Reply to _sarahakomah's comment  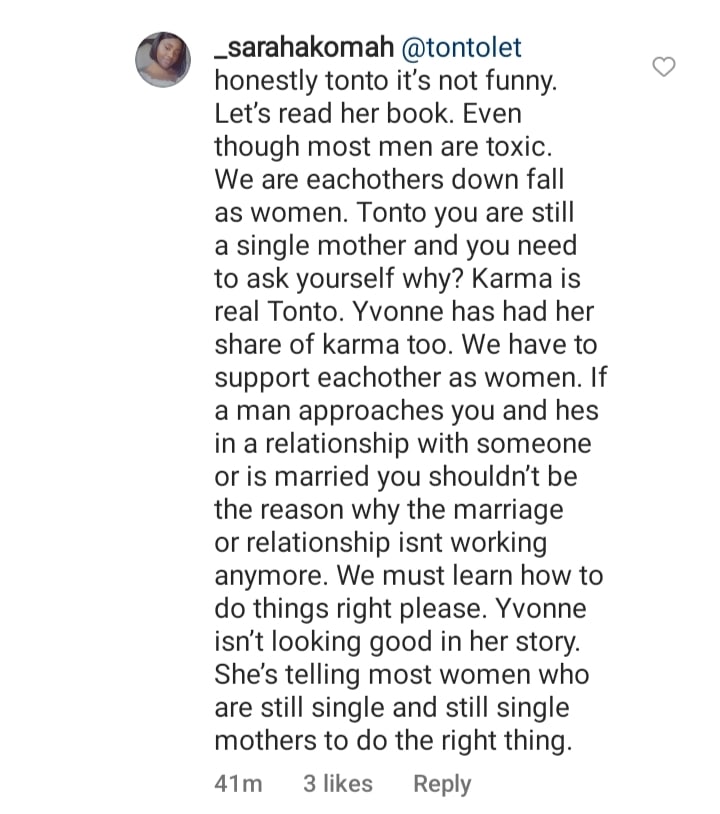point(442,785)
